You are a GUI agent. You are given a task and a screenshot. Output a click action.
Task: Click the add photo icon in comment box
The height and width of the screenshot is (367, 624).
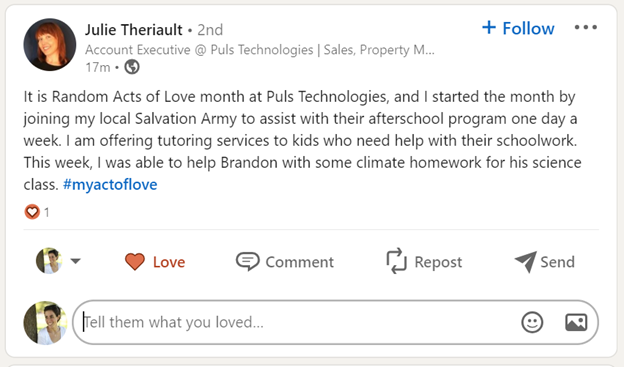[x=576, y=322]
